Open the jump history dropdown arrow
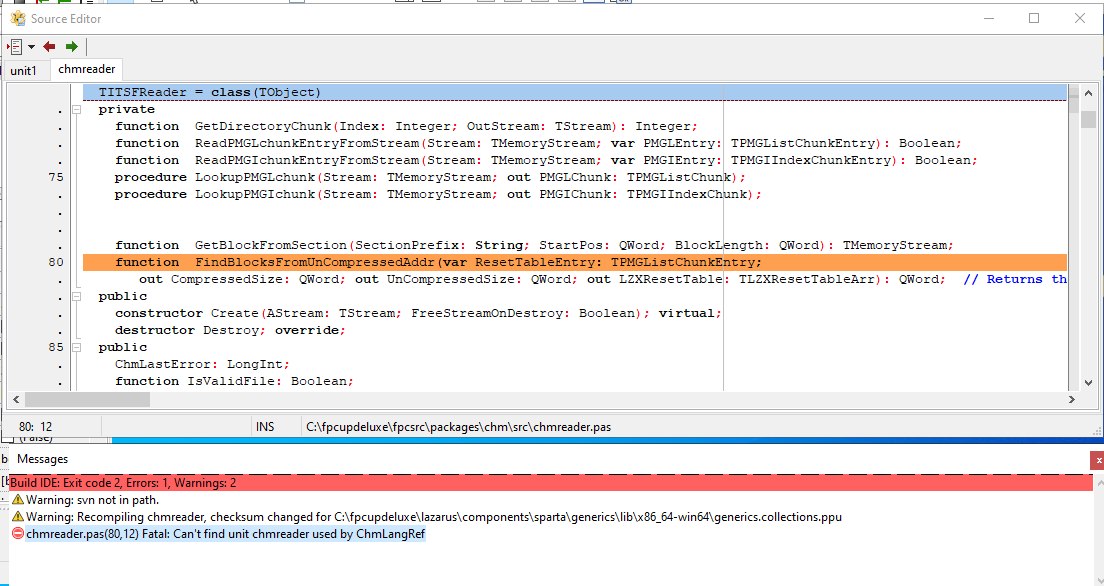The width and height of the screenshot is (1104, 586). (31, 47)
